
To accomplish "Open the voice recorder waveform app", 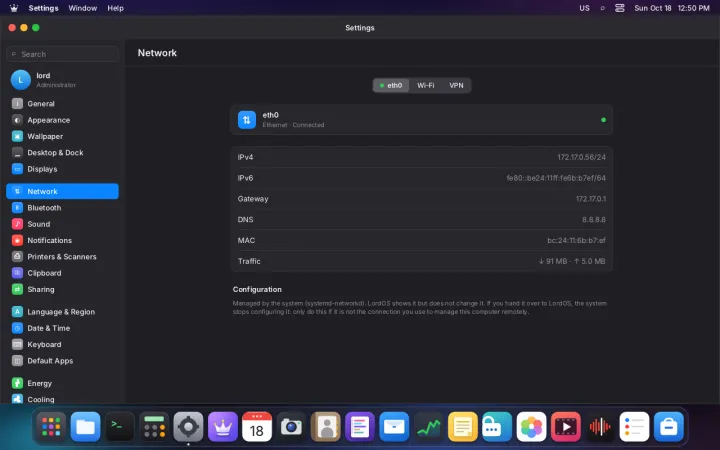I will tap(600, 427).
